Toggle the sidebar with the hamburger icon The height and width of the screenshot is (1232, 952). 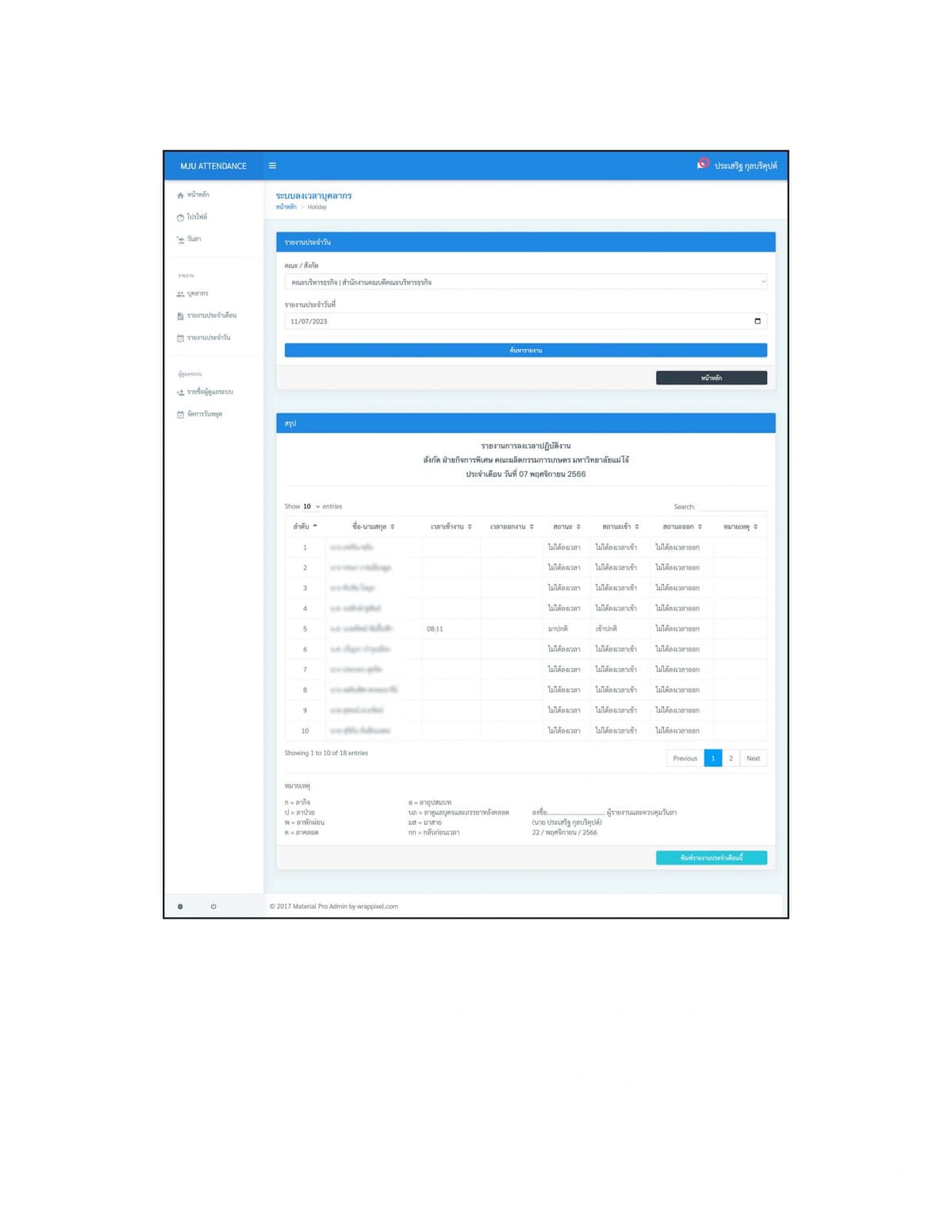click(x=272, y=166)
